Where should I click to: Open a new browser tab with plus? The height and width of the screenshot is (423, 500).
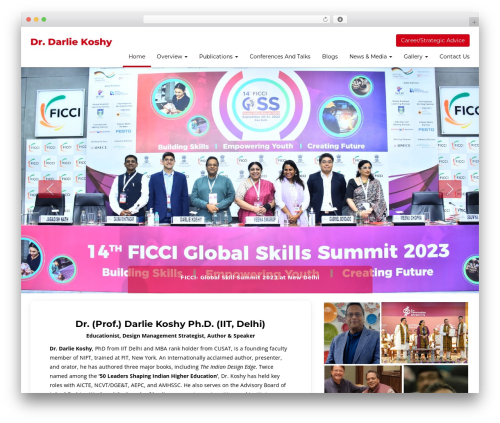474,22
